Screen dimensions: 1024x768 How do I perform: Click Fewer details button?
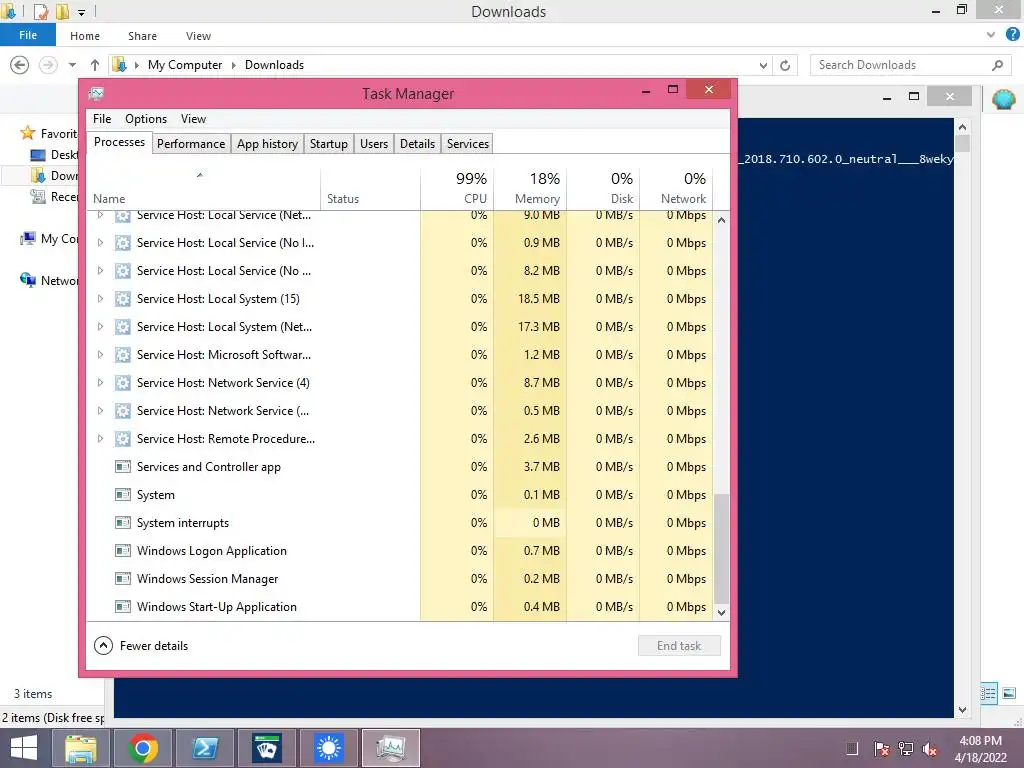(x=141, y=646)
